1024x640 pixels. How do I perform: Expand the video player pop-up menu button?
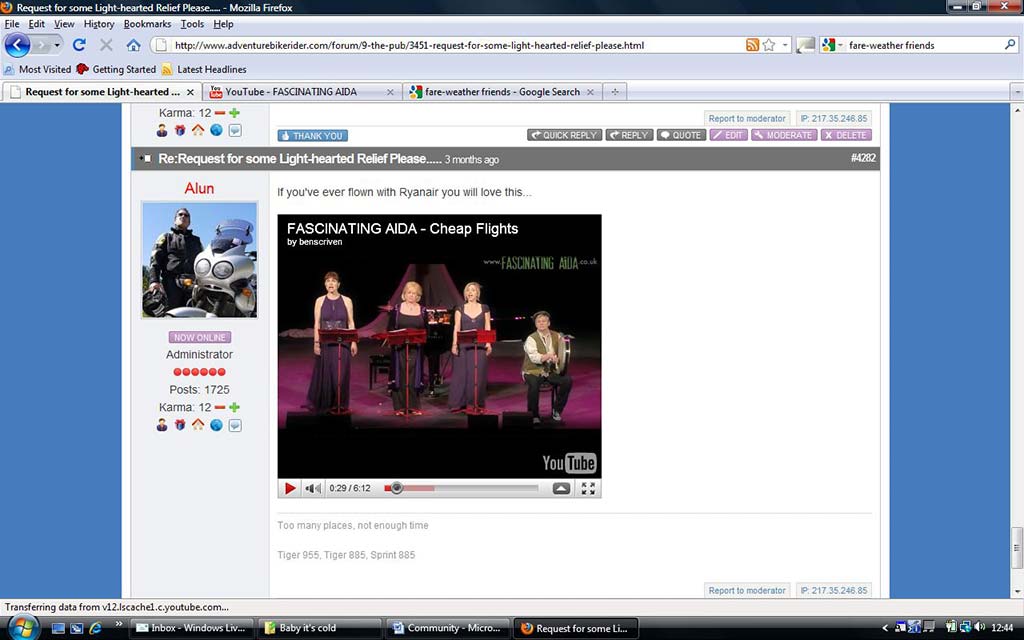point(561,488)
